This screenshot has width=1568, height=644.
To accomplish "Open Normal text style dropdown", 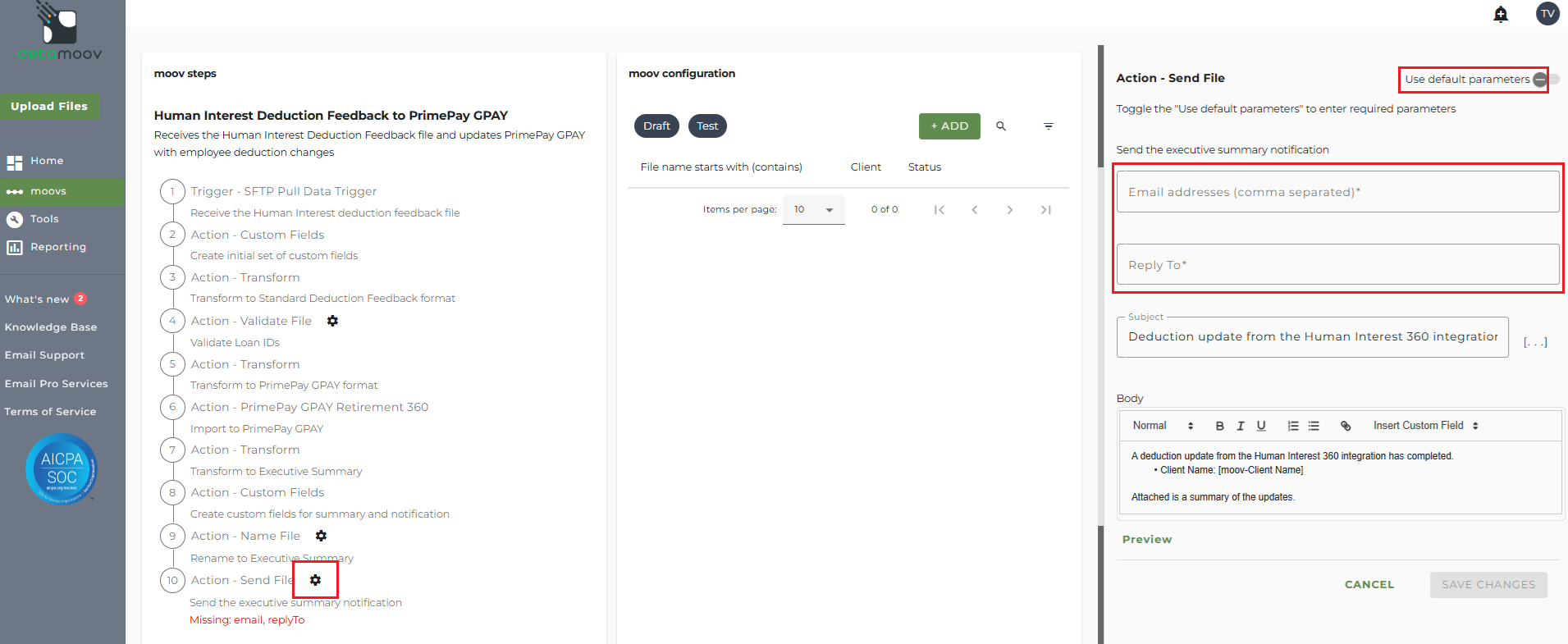I will coord(1163,426).
